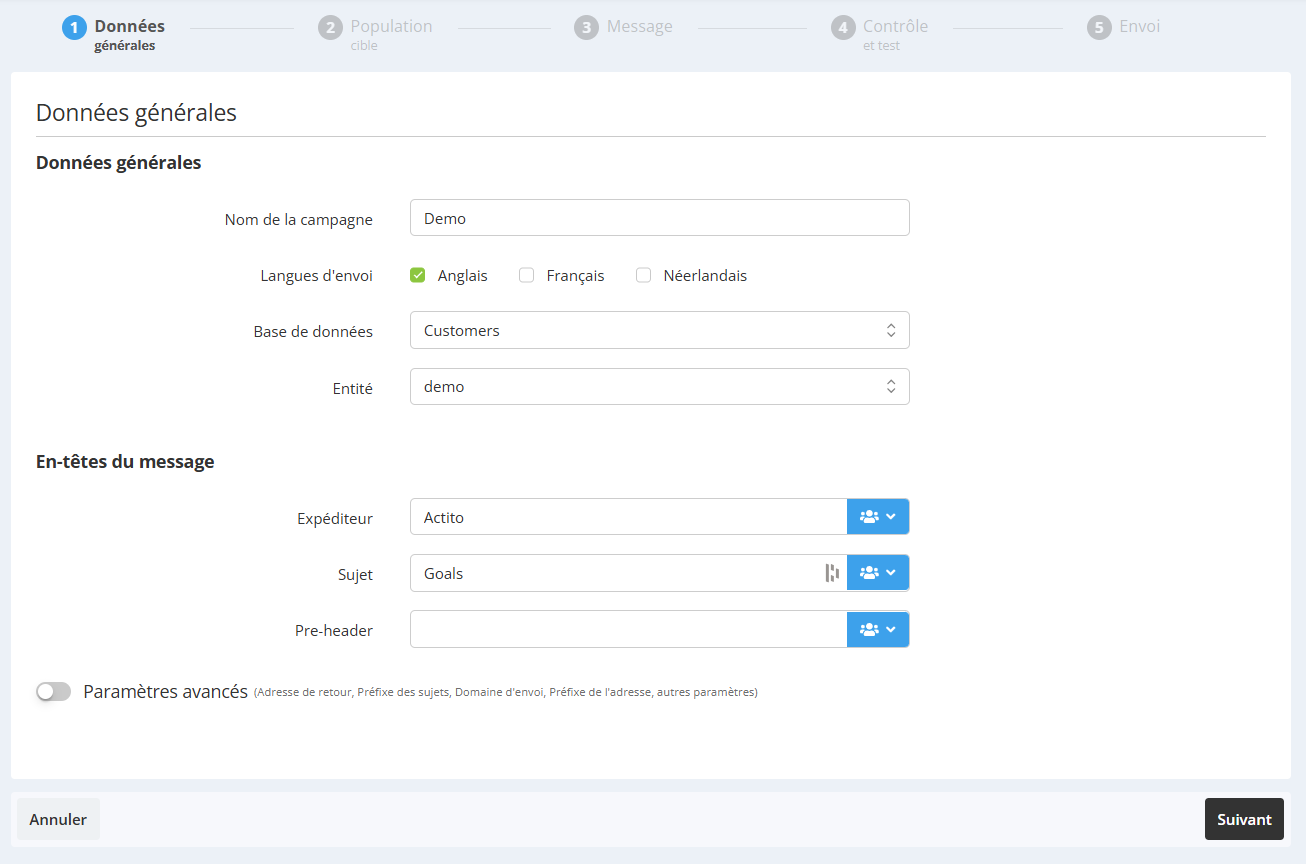
Task: Click the Suivant button
Action: pyautogui.click(x=1244, y=819)
